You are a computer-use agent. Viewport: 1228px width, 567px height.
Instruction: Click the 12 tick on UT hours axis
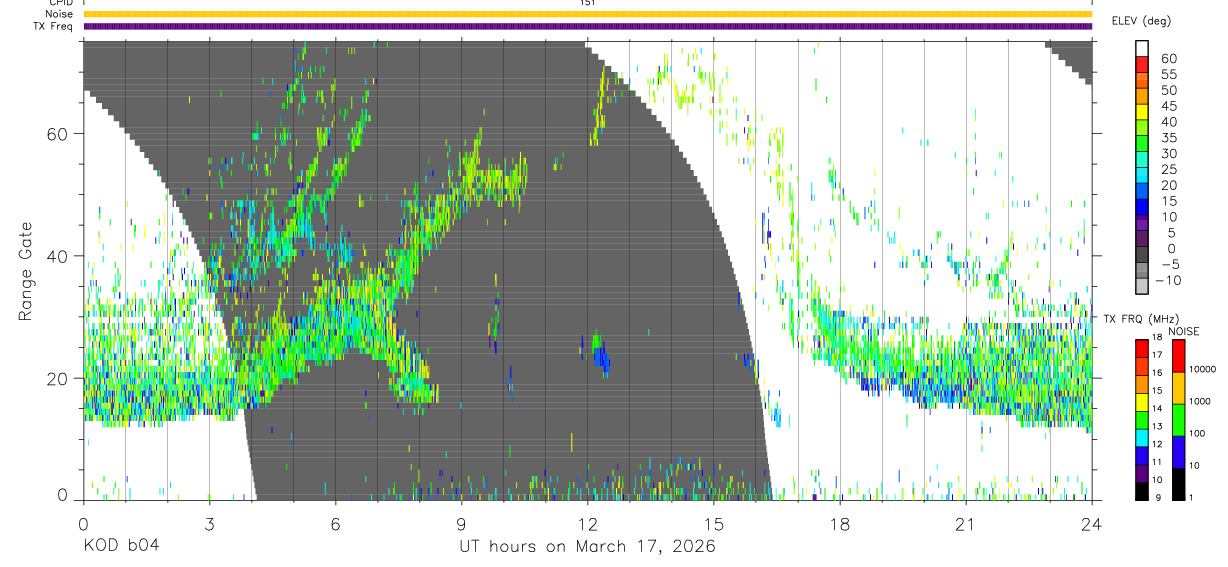(x=587, y=524)
